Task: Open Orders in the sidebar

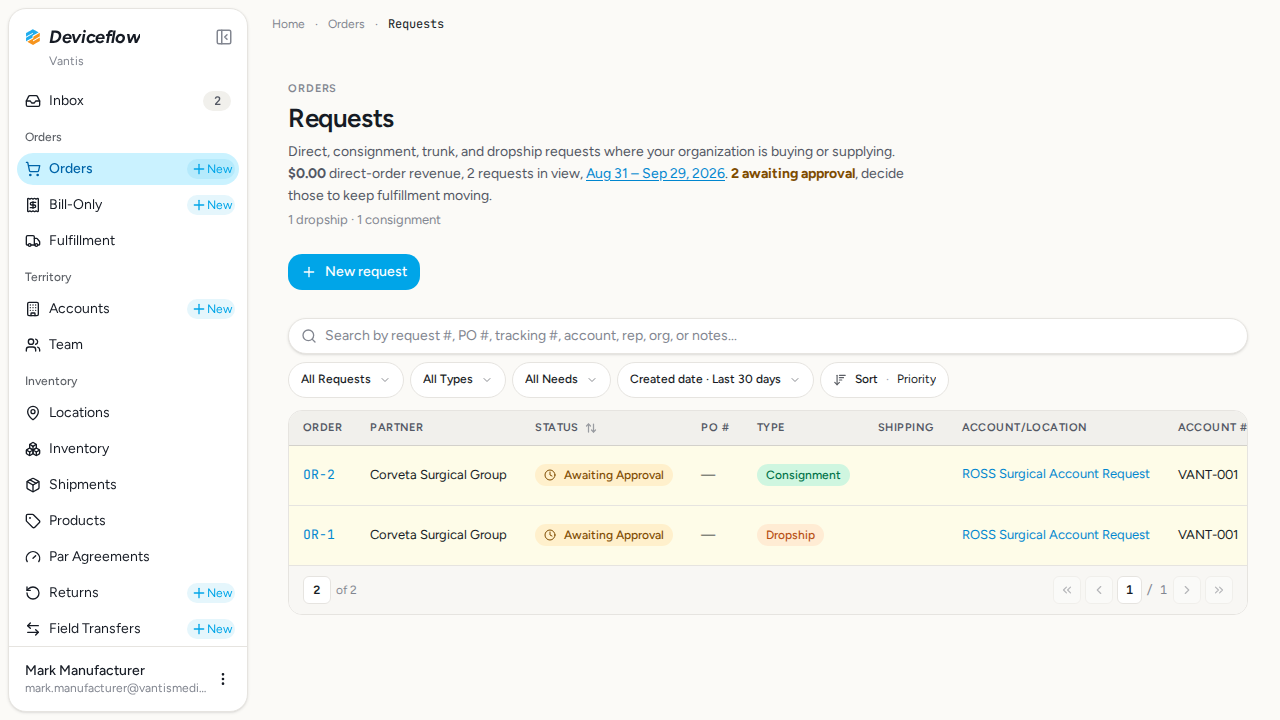Action: coord(128,169)
